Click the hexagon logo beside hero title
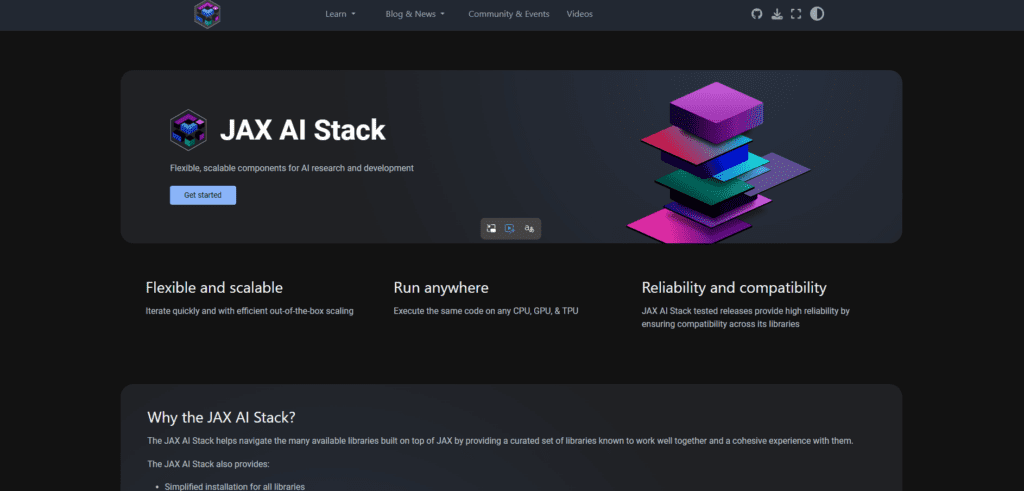Image resolution: width=1024 pixels, height=491 pixels. pos(188,130)
